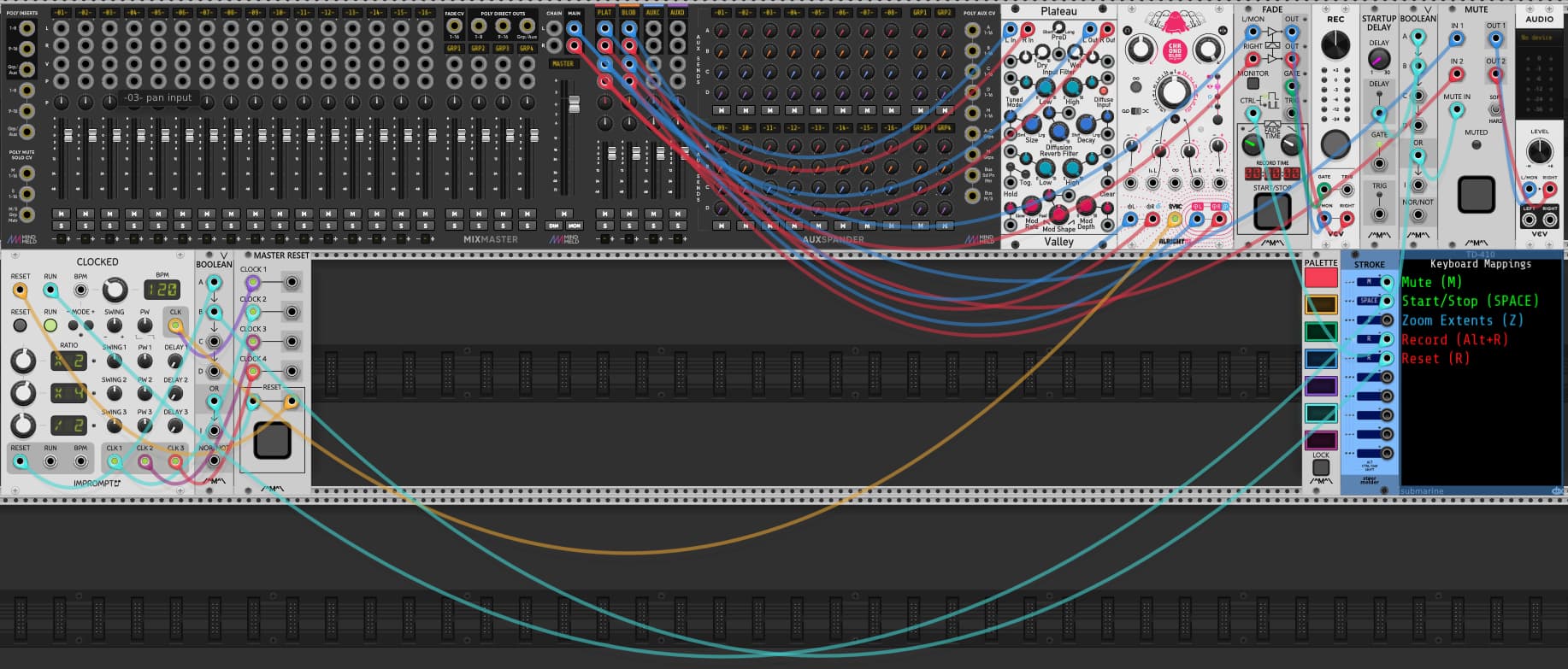Toggle the green RUN button on CLOCKED
1568x669 pixels.
[x=50, y=326]
